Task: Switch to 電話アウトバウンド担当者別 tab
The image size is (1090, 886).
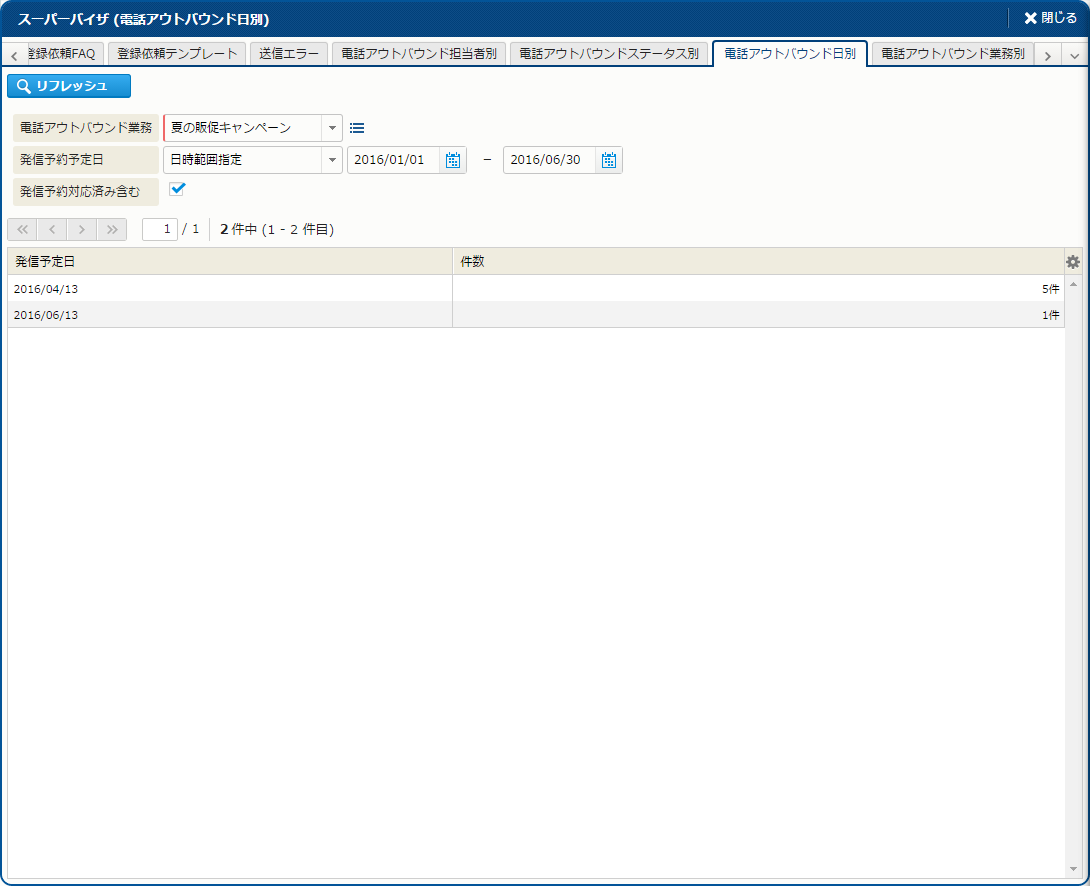Action: [x=418, y=54]
